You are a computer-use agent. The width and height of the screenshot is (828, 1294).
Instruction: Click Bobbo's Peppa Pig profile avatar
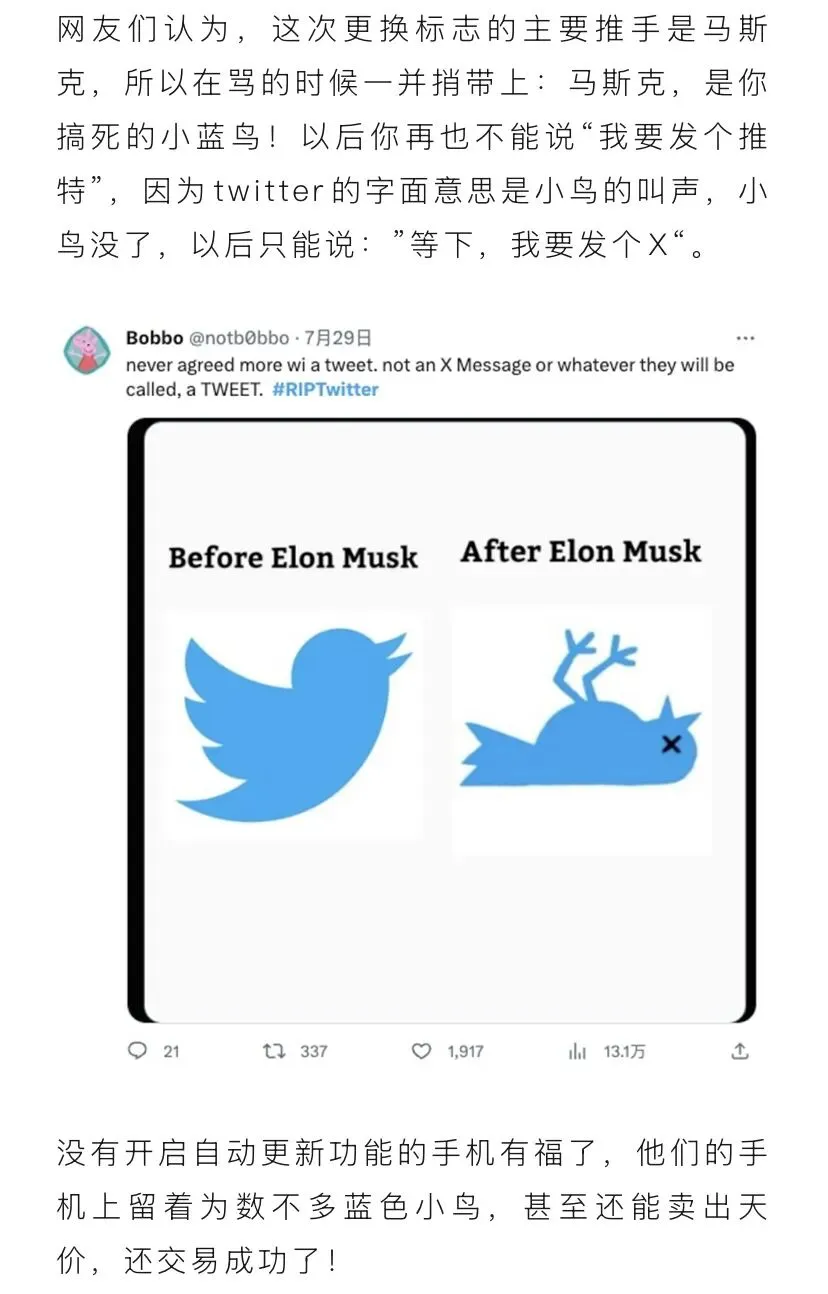coord(88,350)
